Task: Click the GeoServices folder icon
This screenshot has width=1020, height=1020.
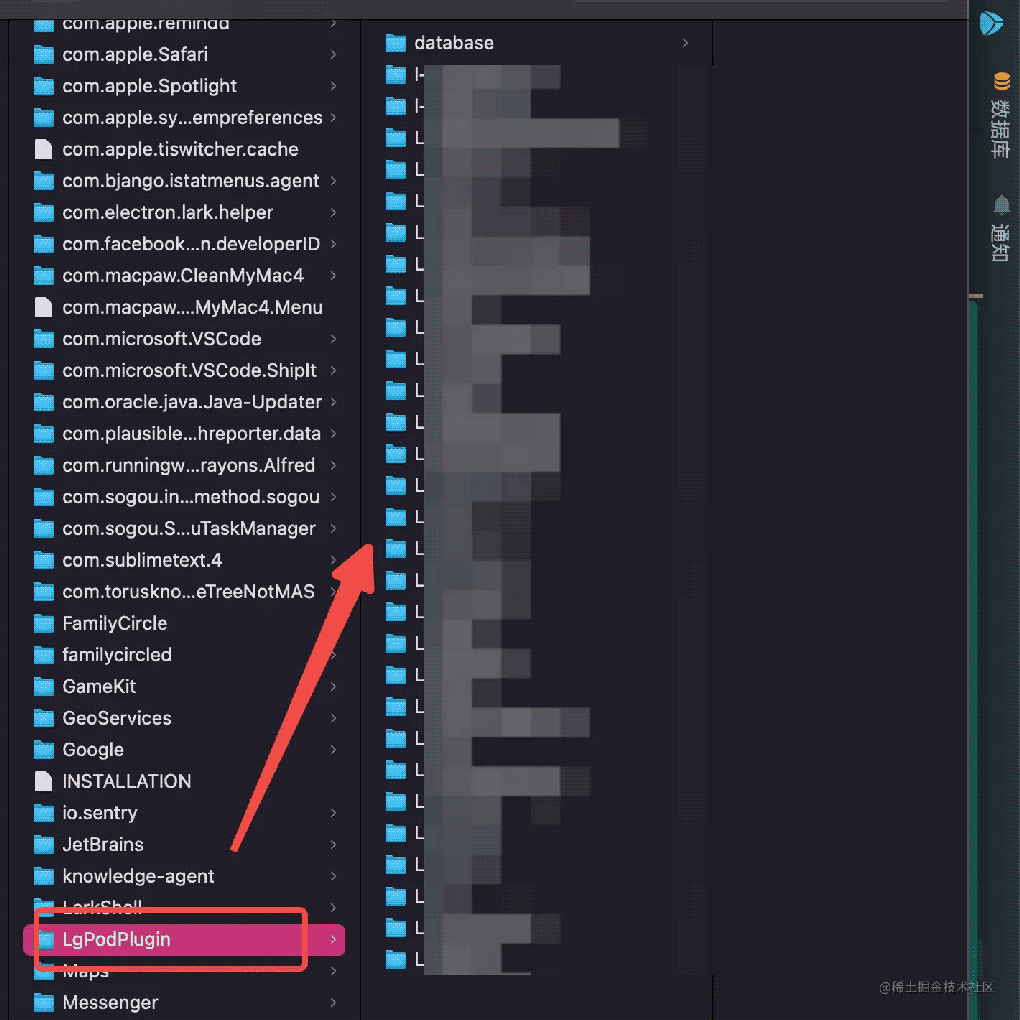Action: (x=44, y=718)
